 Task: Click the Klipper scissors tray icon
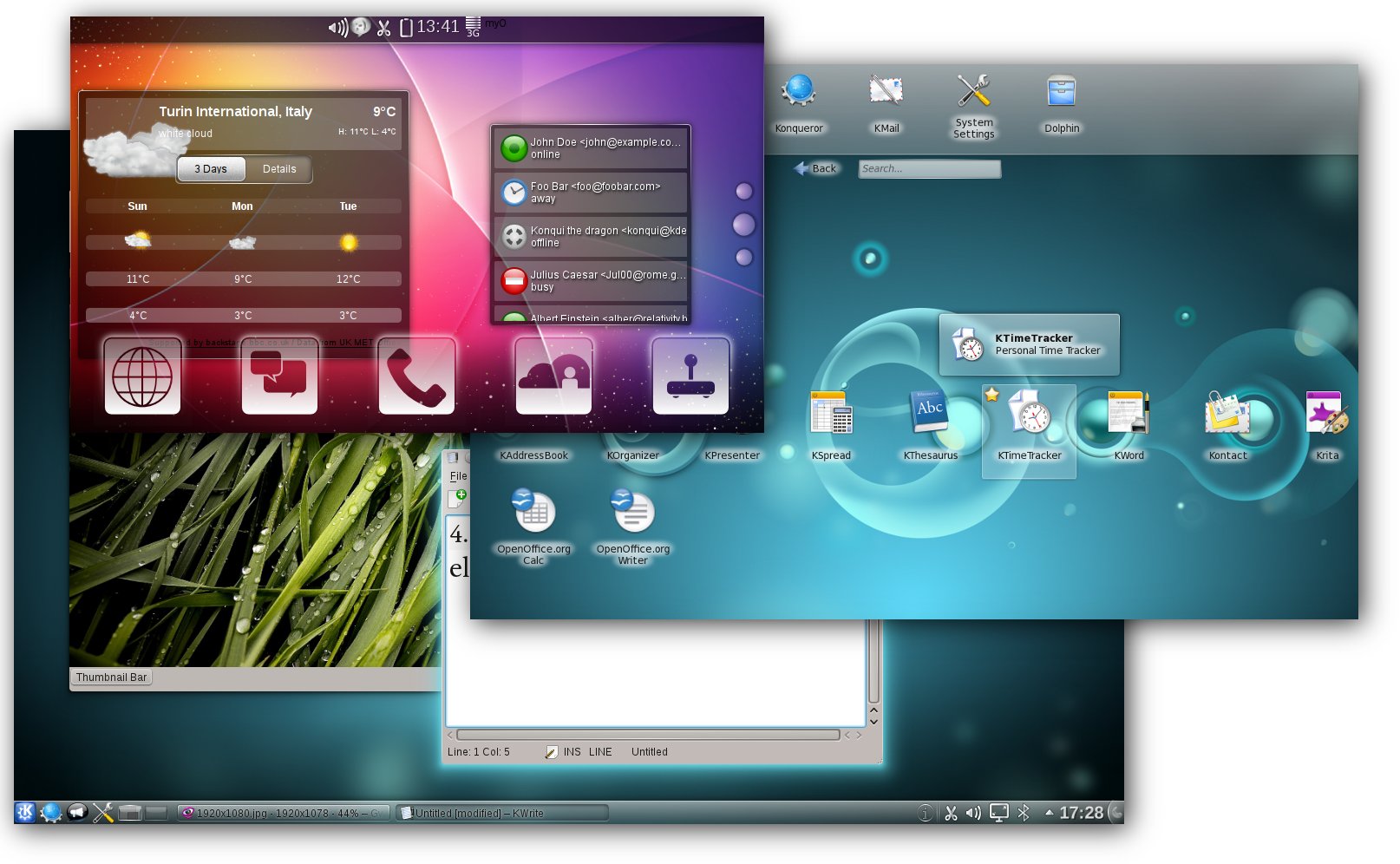[x=951, y=813]
